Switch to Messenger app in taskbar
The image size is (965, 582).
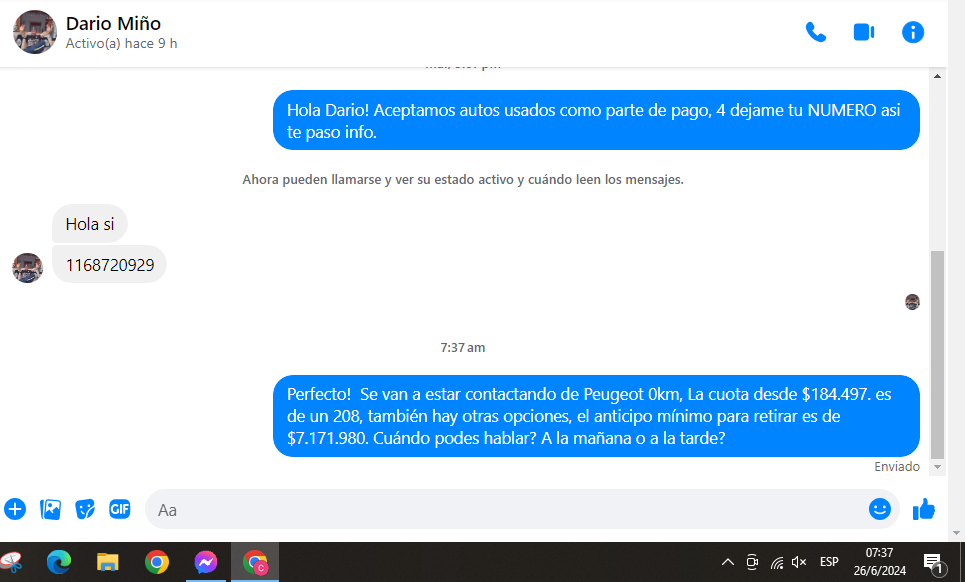[x=206, y=562]
